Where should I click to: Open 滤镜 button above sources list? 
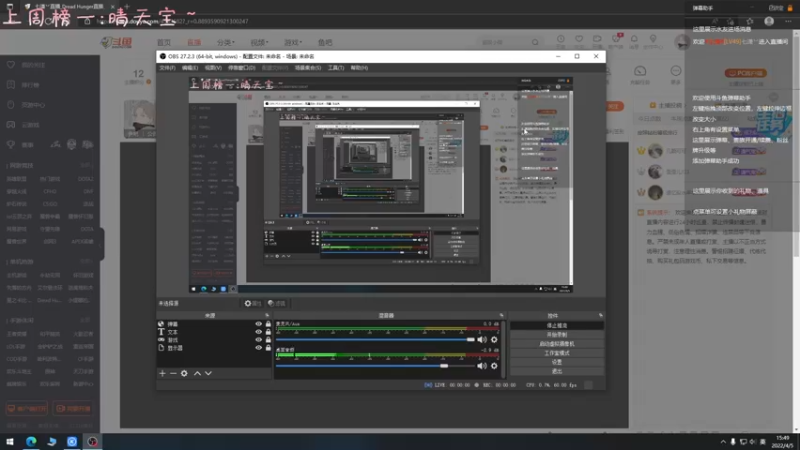tap(277, 304)
